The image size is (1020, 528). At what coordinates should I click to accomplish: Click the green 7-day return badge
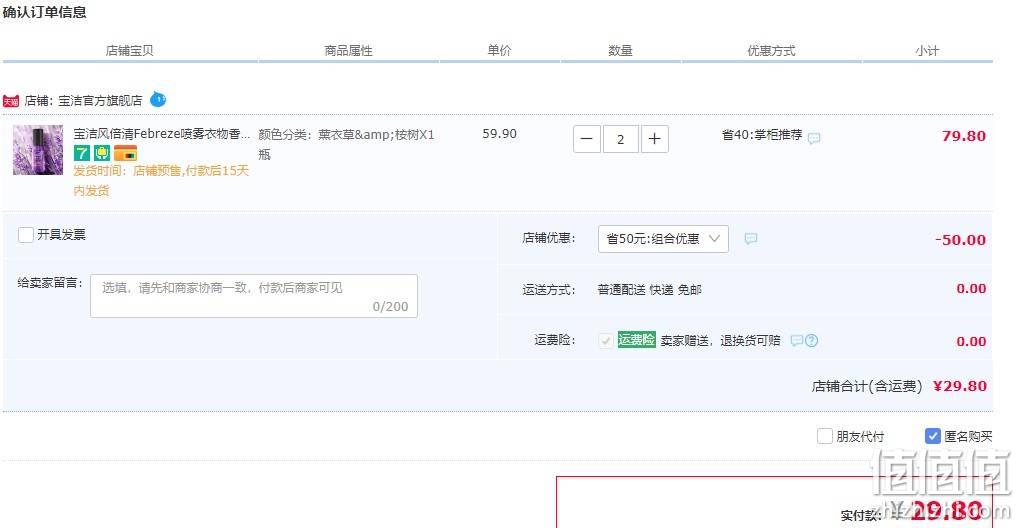81,153
